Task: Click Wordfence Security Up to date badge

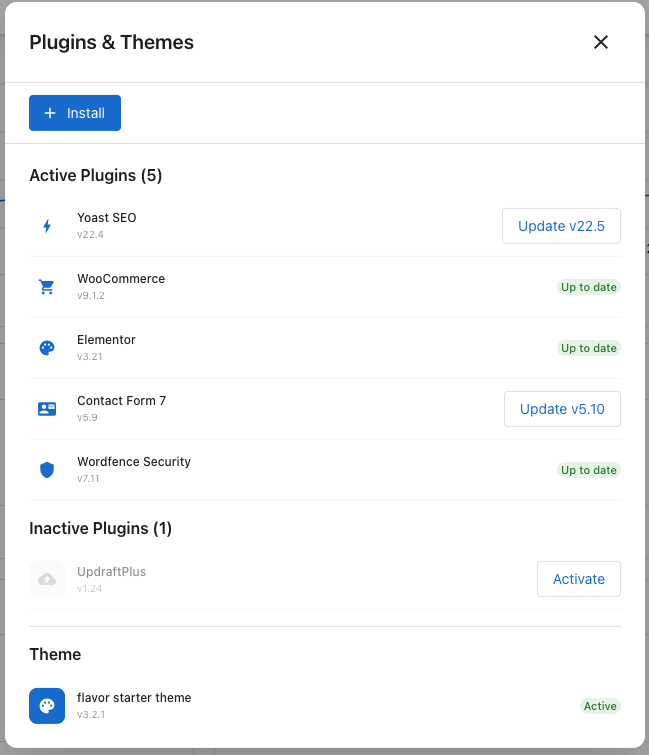Action: tap(588, 470)
